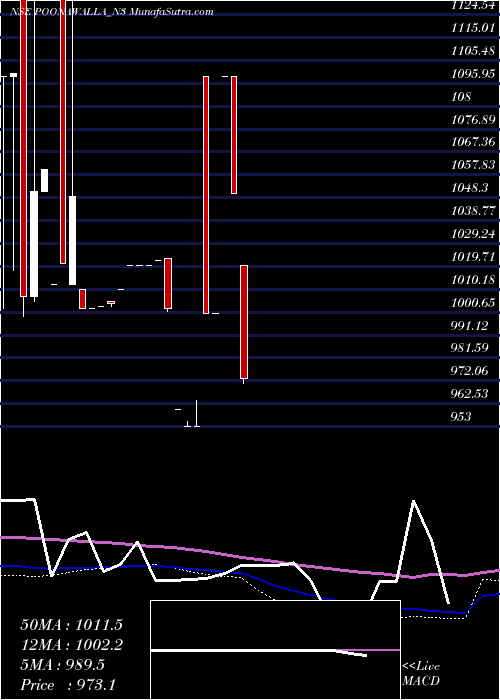Click the MACD inset box

(x=275, y=650)
